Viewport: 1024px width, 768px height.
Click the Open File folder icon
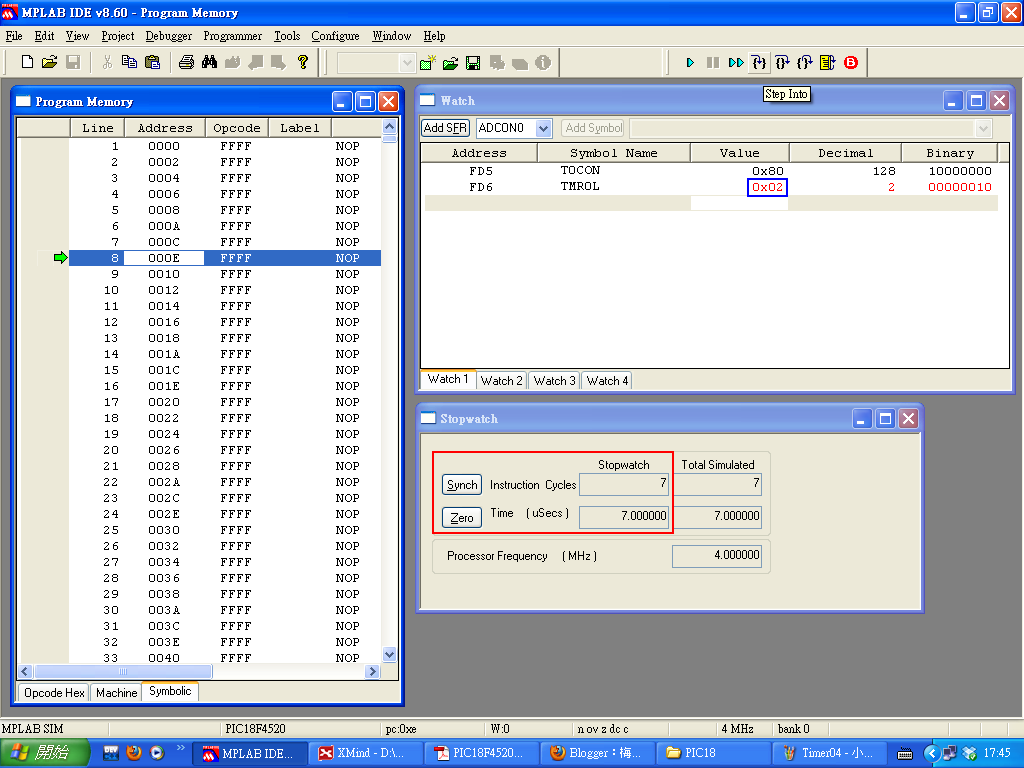coord(50,62)
